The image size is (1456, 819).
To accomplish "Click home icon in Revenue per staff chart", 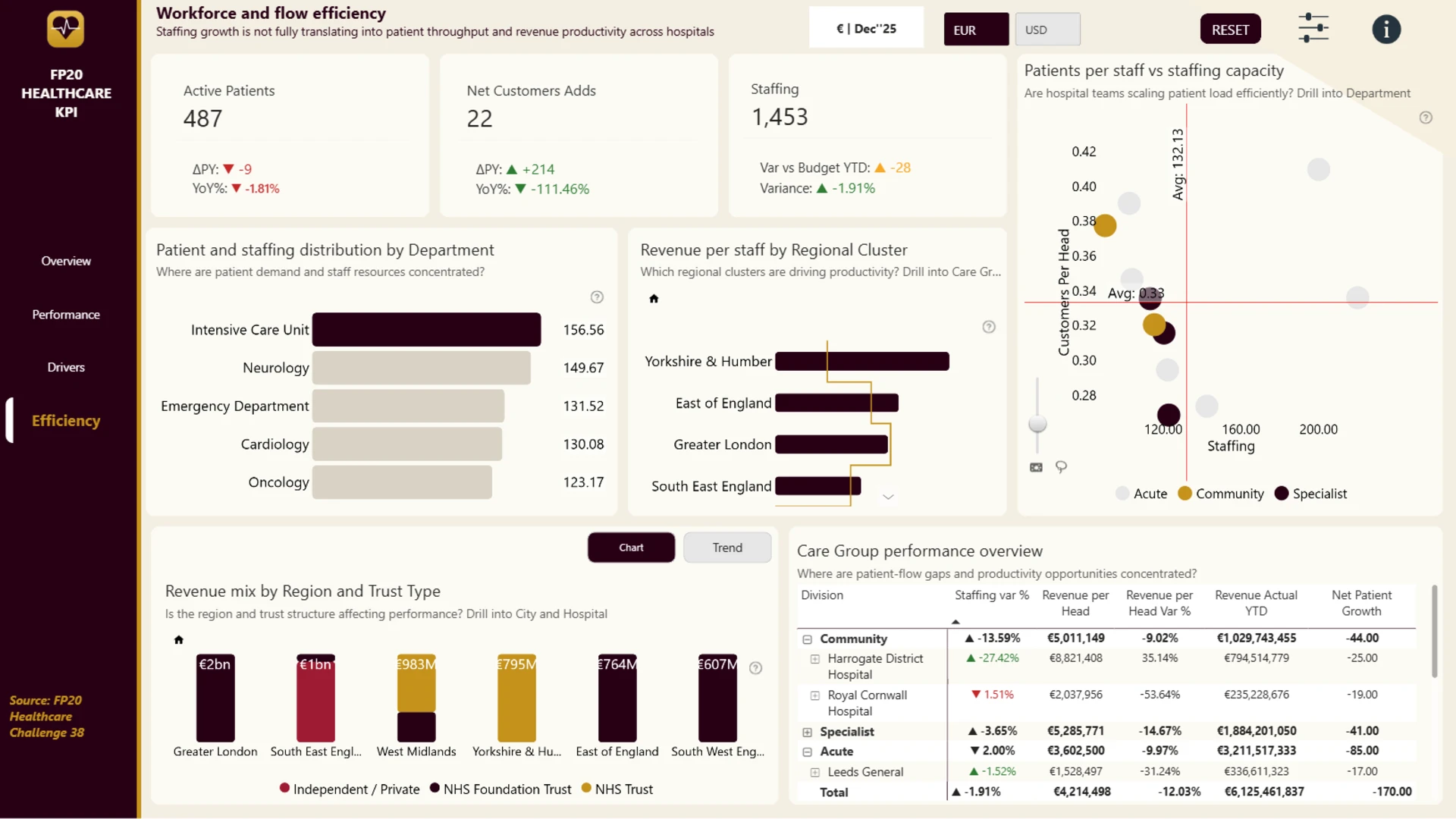I will (654, 299).
